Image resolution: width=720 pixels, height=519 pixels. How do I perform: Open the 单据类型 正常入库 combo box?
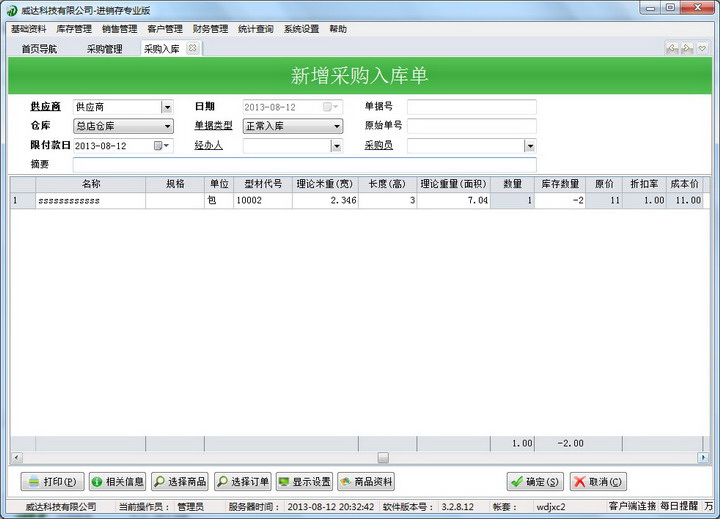click(292, 126)
